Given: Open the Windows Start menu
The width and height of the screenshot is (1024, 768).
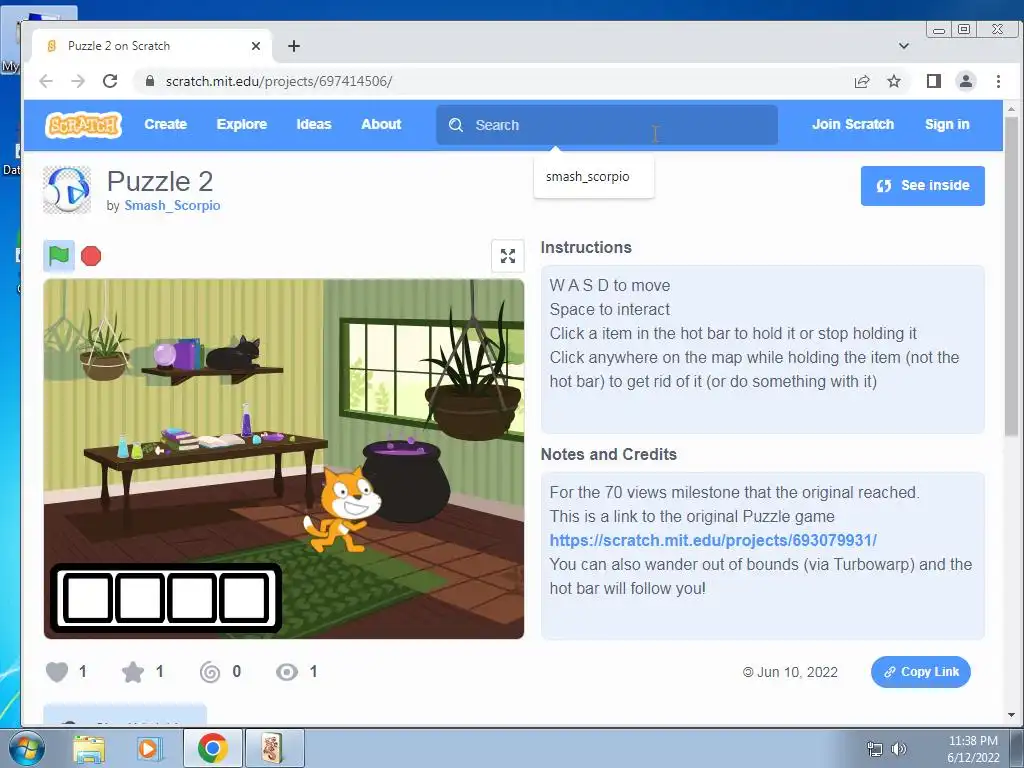Looking at the screenshot, I should [x=26, y=748].
